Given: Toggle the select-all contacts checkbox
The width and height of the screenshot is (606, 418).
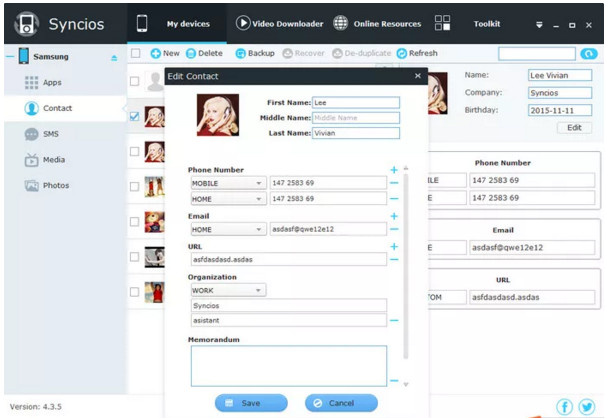Looking at the screenshot, I should (136, 53).
